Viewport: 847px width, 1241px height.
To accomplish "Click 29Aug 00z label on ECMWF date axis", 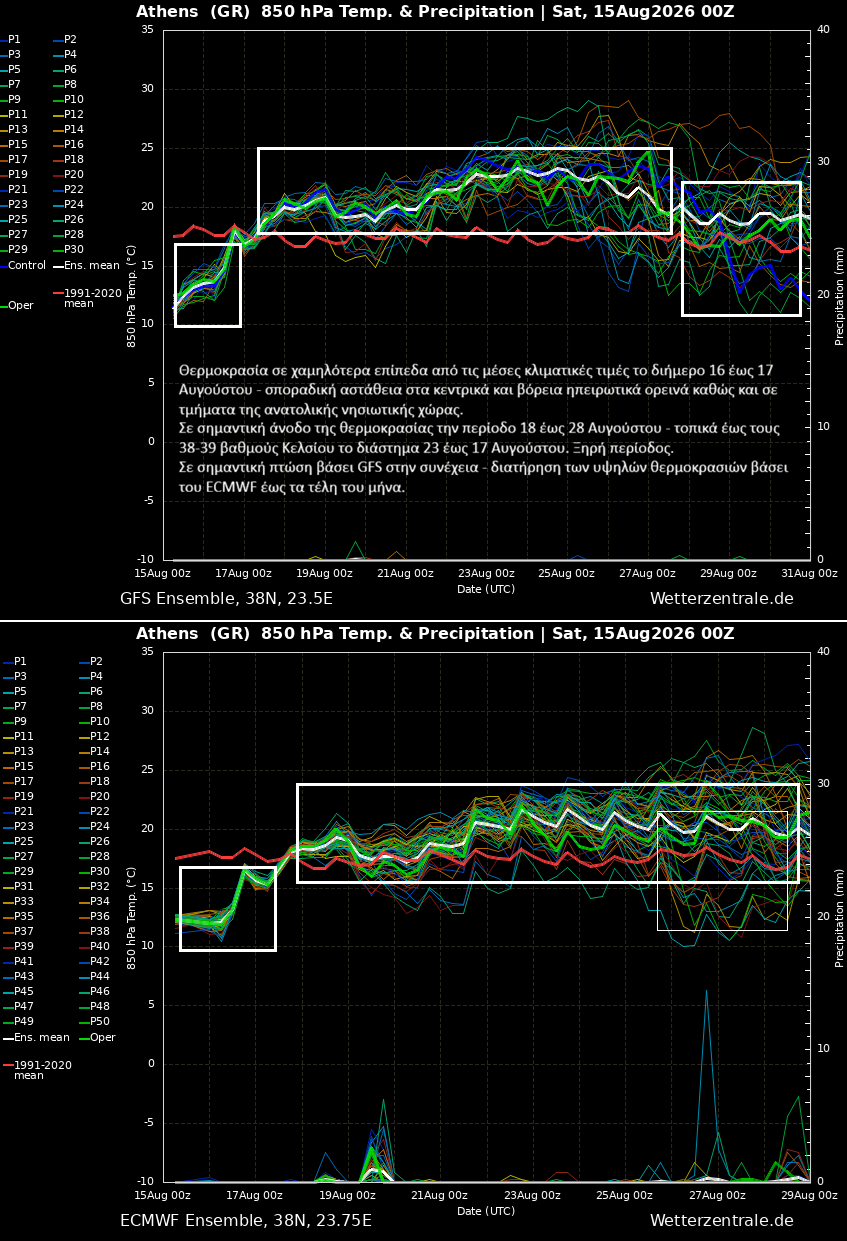I will (809, 1195).
